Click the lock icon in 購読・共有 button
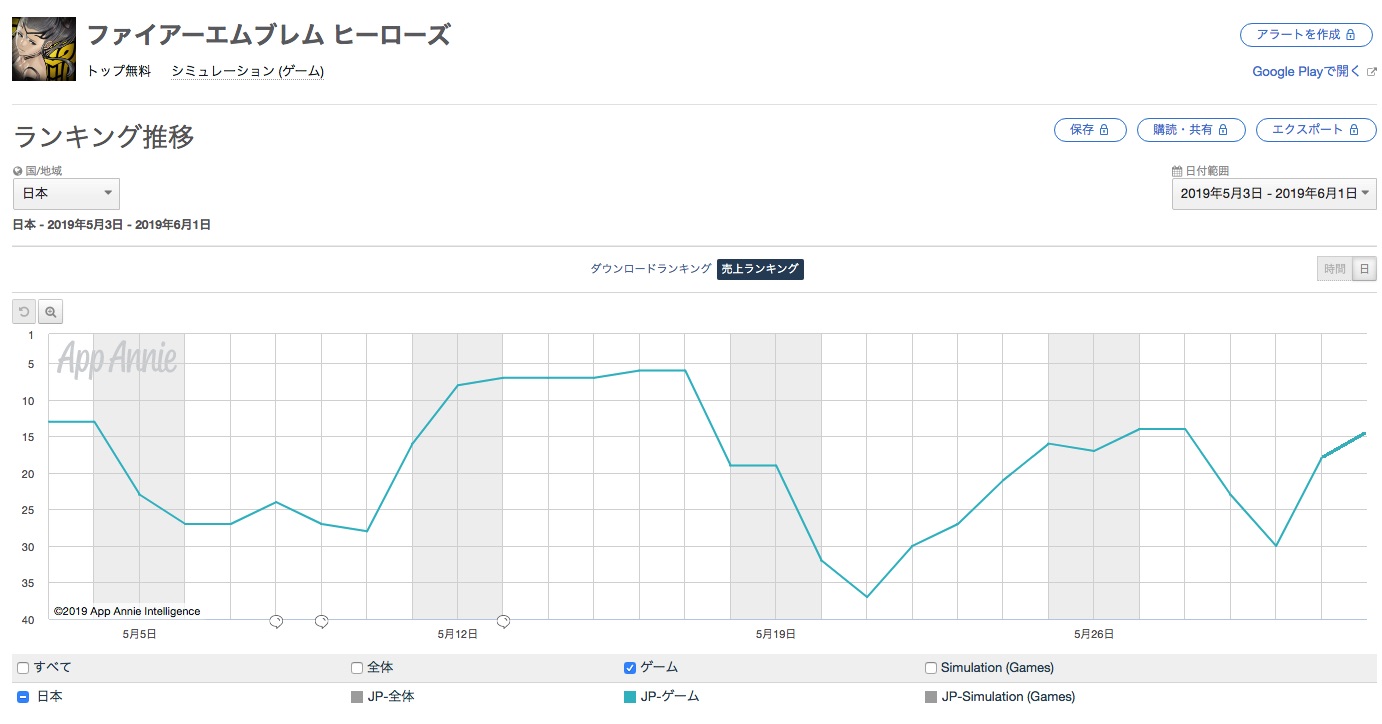The width and height of the screenshot is (1382, 724). coord(1224,130)
